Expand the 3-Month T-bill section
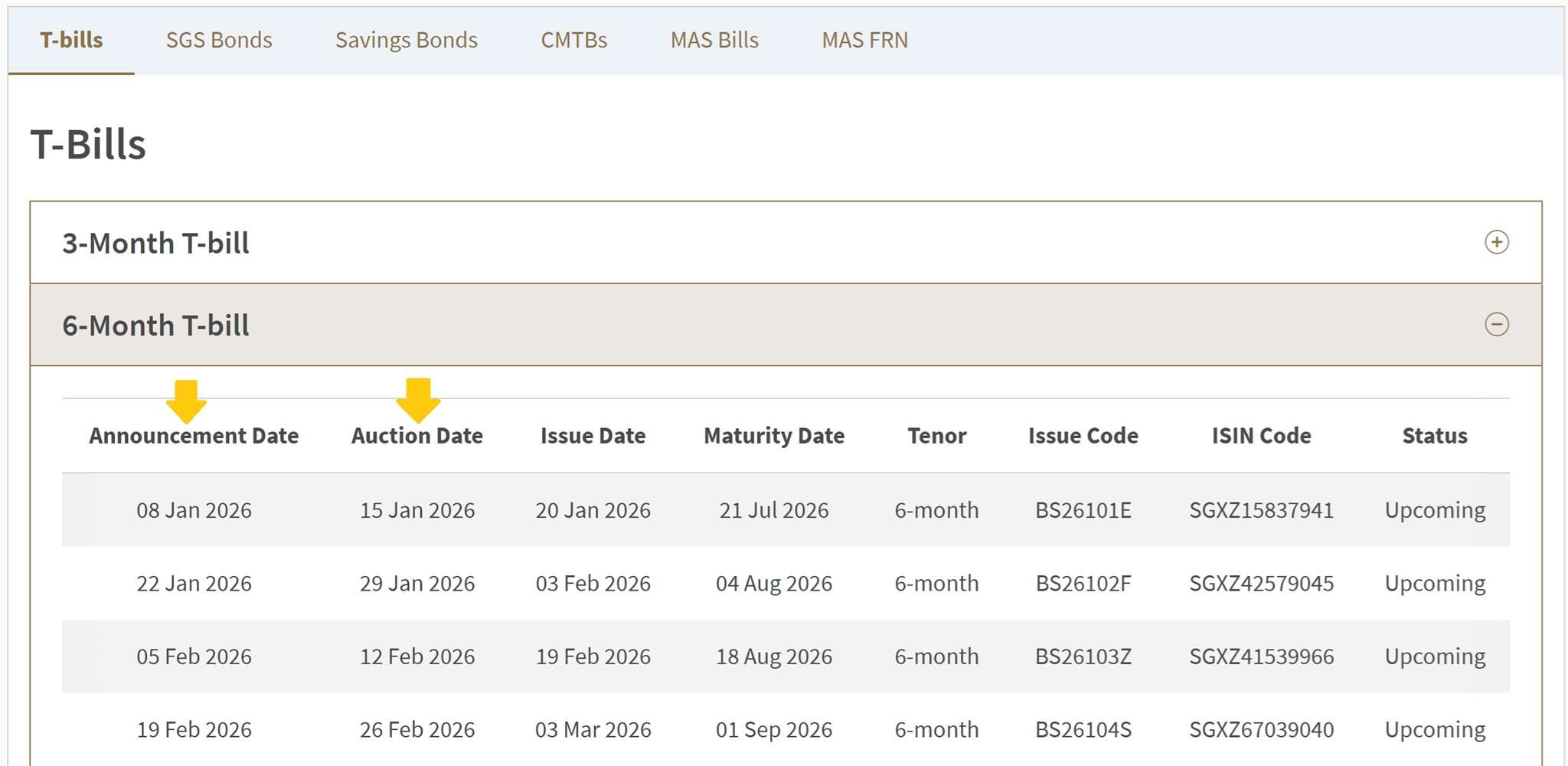The width and height of the screenshot is (1568, 766). (x=155, y=244)
